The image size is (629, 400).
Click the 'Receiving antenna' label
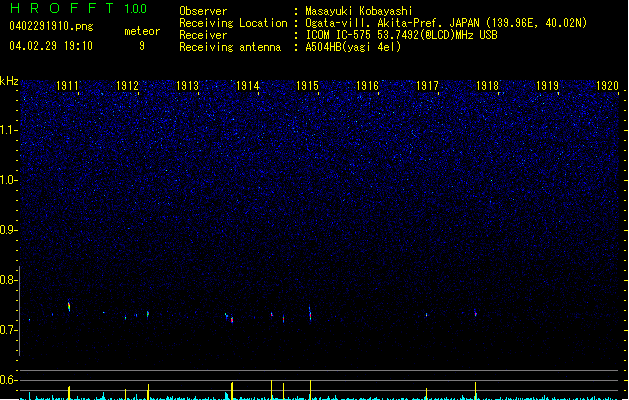[x=230, y=47]
